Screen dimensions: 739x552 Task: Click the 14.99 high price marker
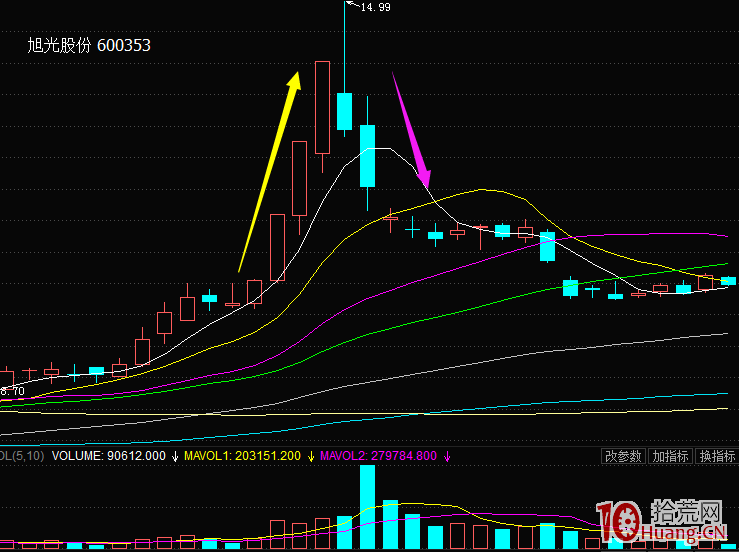(x=374, y=8)
